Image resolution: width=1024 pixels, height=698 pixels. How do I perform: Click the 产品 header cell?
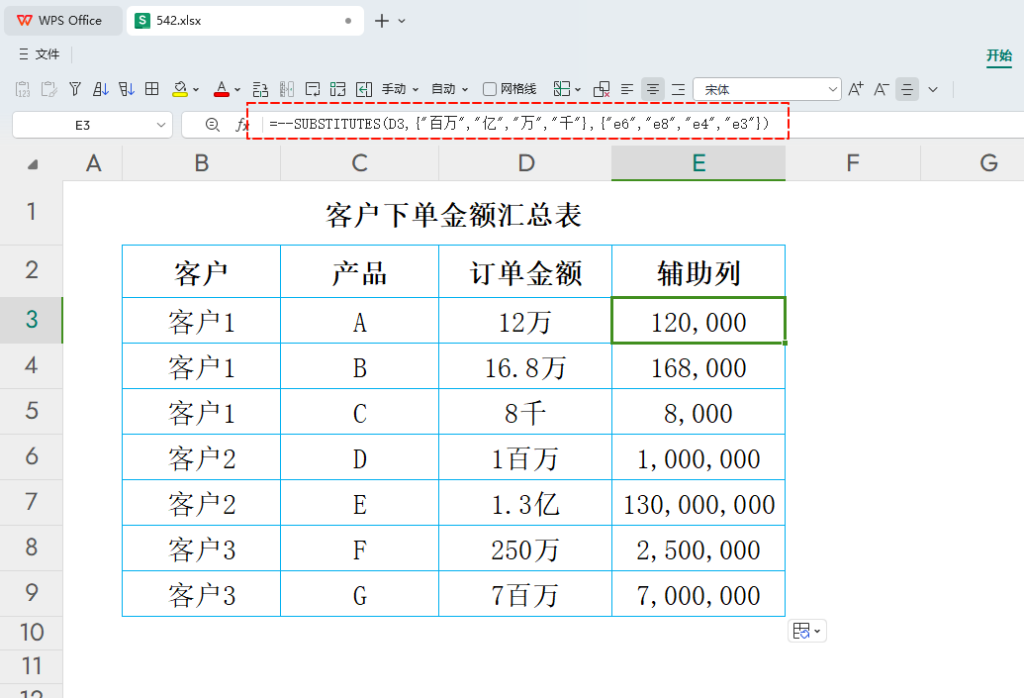[x=359, y=272]
